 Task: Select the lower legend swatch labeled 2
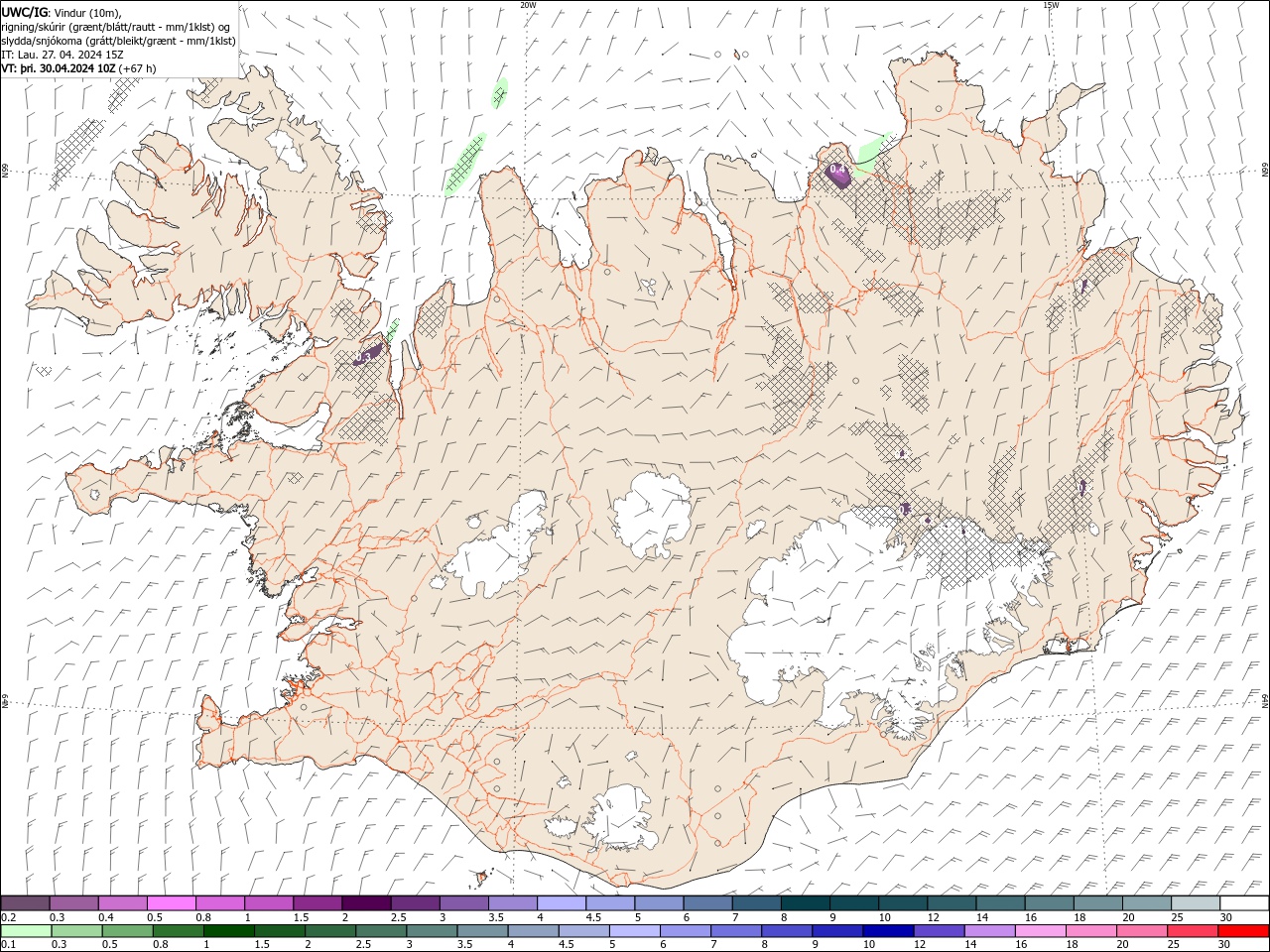pos(329,931)
